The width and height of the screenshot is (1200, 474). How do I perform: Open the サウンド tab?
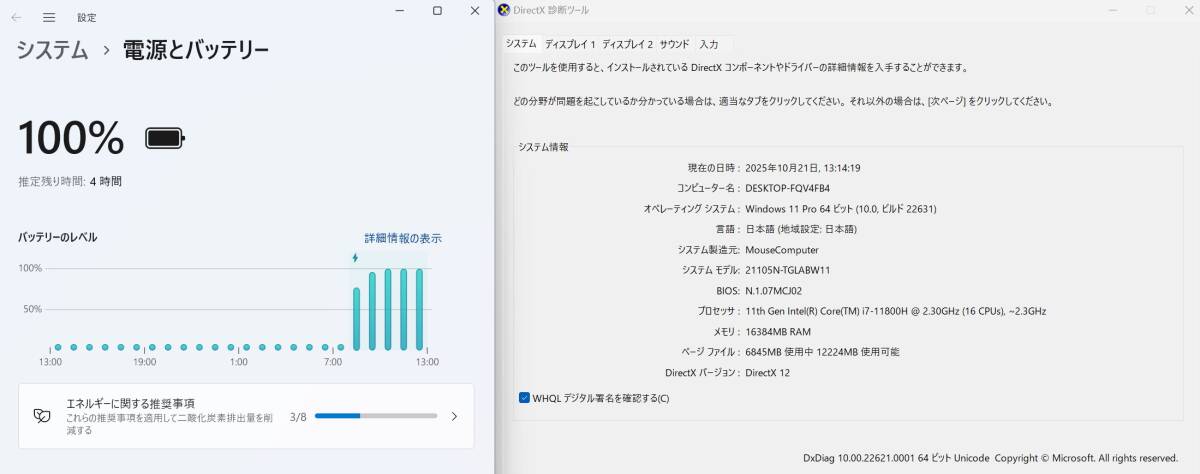[674, 44]
